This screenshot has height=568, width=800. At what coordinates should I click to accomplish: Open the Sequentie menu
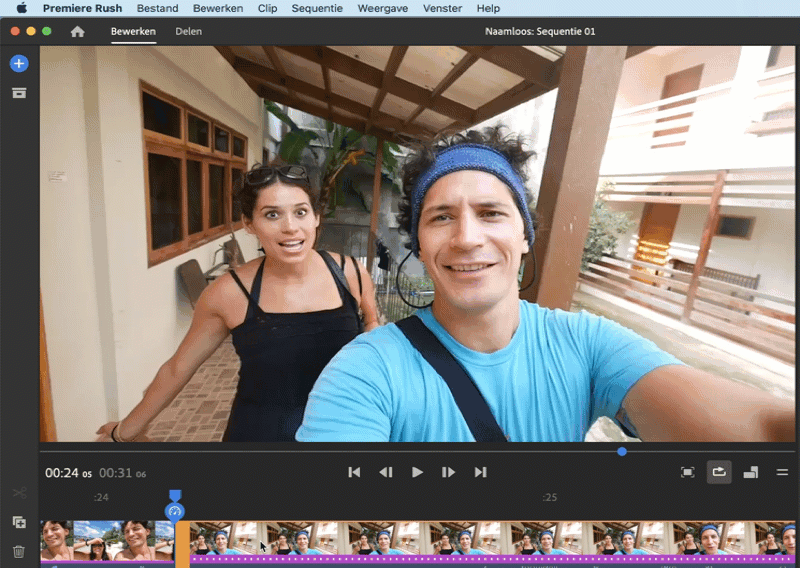pos(316,8)
